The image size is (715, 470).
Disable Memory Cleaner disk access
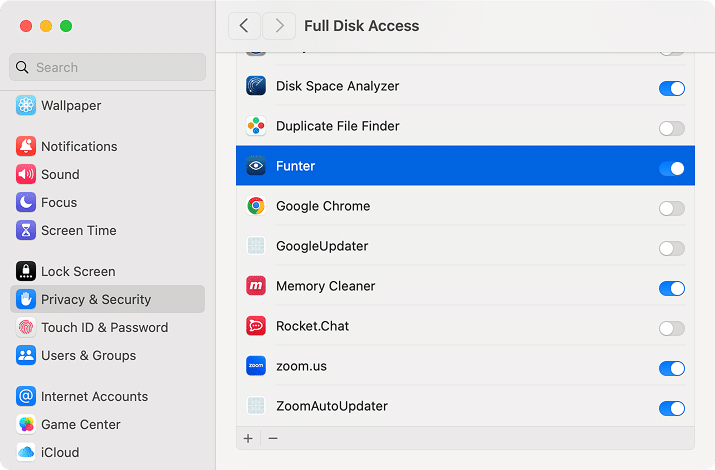pyautogui.click(x=672, y=288)
